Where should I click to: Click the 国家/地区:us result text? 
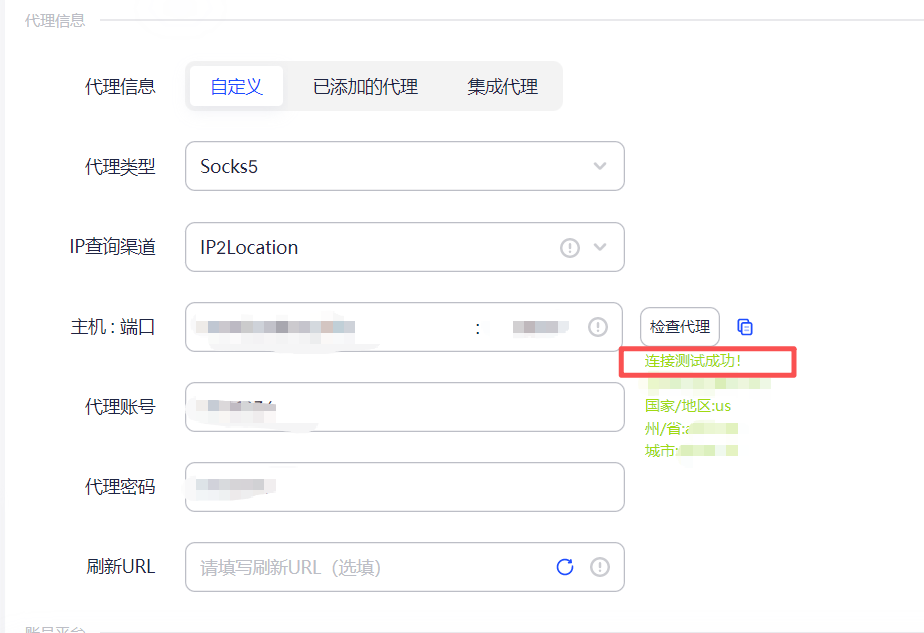click(690, 406)
